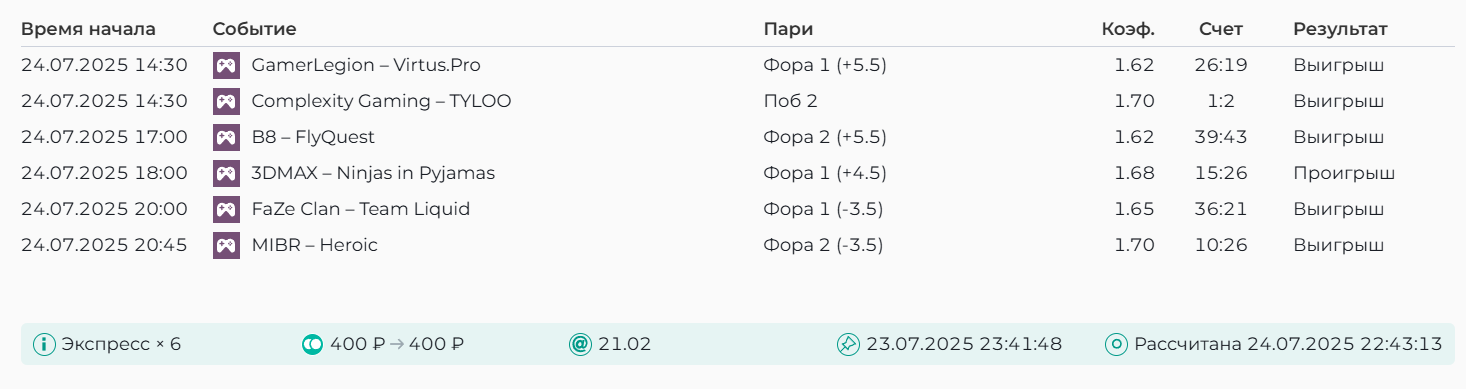Click the @ odds icon near 21.02

click(x=580, y=345)
